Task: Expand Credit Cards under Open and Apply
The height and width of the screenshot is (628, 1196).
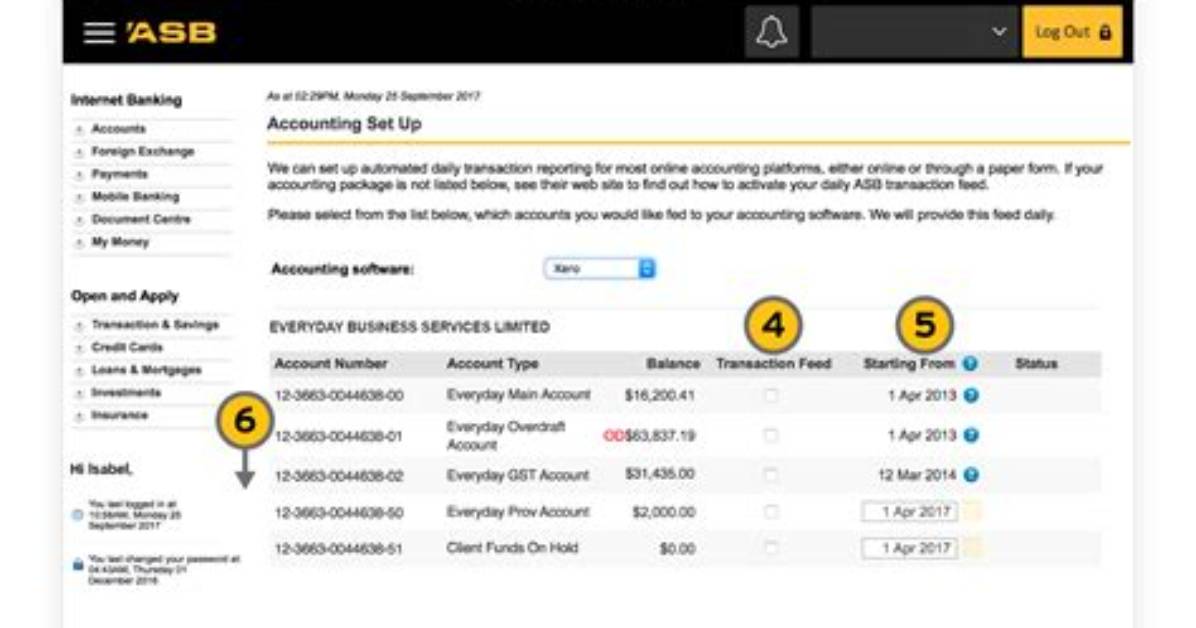Action: coord(127,347)
